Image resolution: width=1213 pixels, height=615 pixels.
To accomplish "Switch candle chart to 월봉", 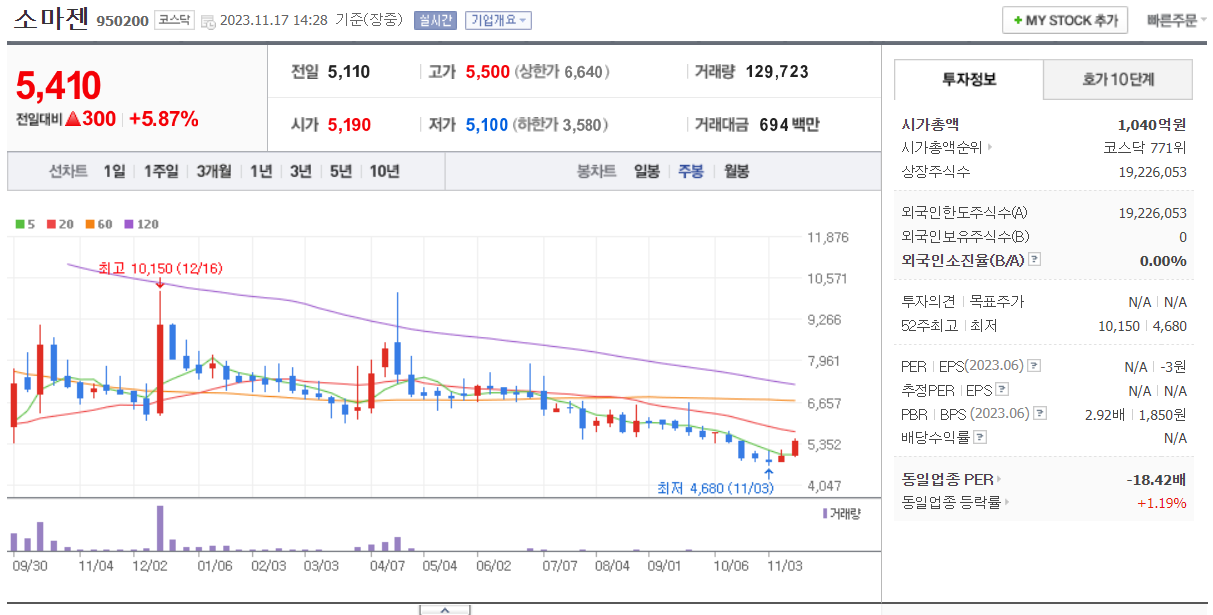I will 737,171.
